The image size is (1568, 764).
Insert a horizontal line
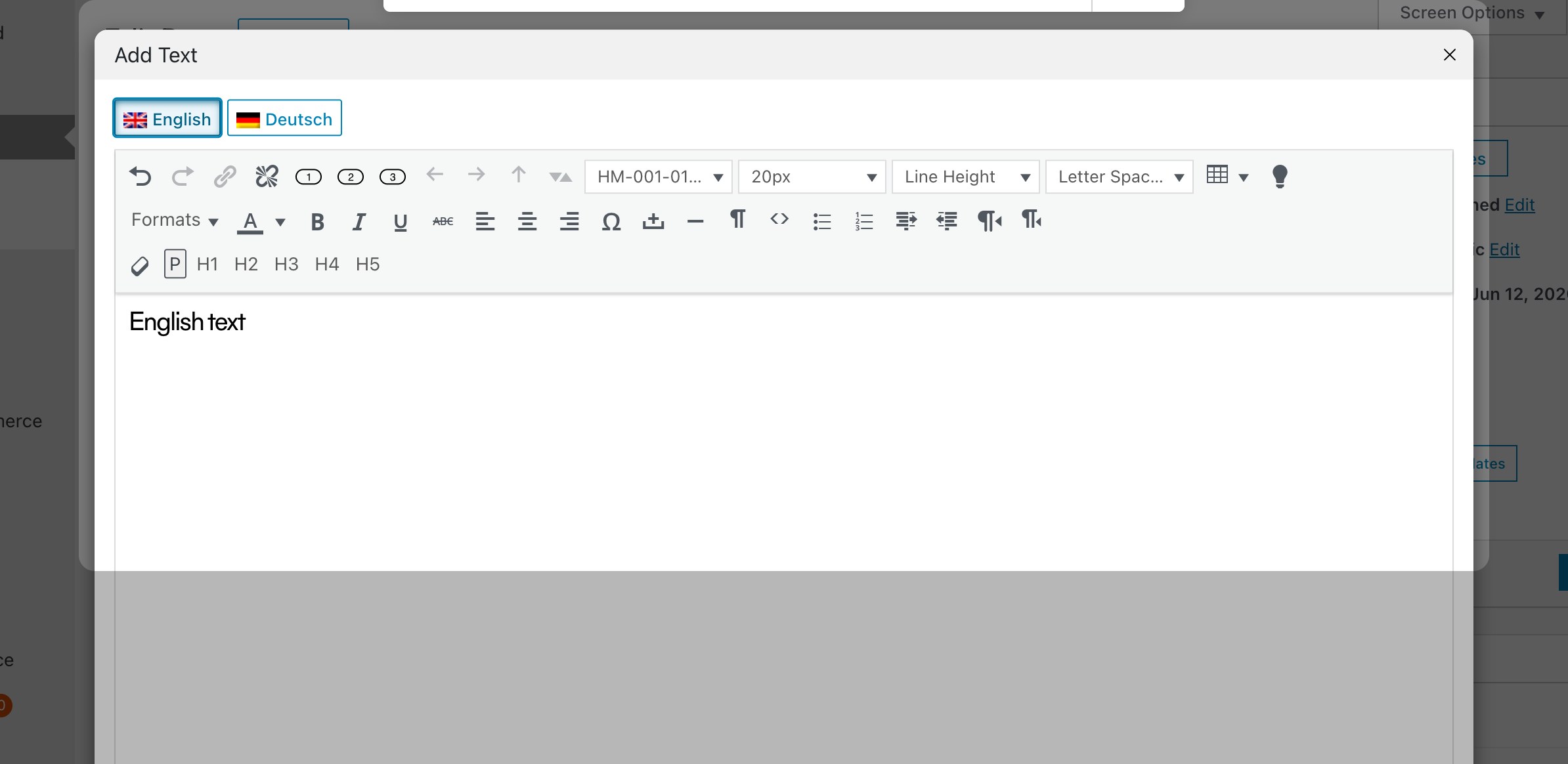[x=695, y=222]
